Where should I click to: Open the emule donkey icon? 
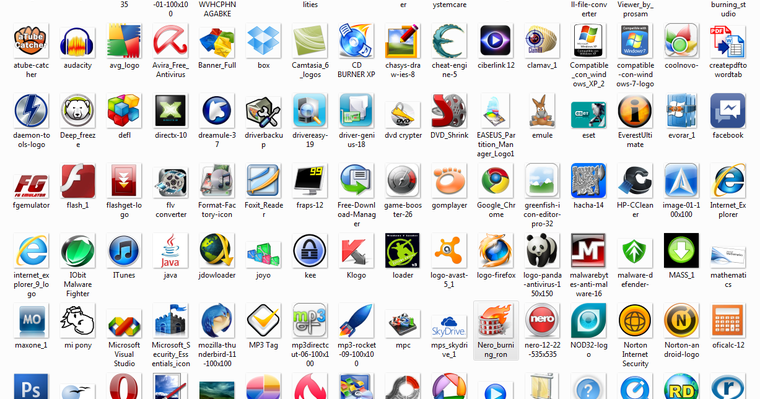(542, 111)
